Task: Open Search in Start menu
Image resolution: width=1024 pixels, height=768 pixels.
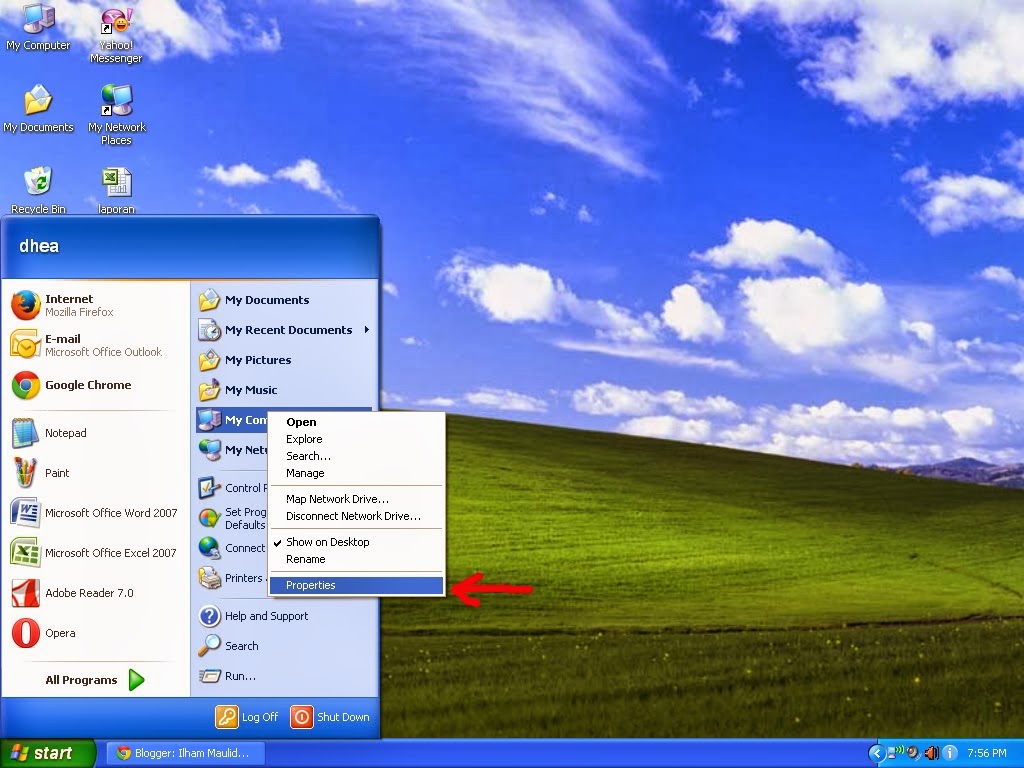Action: [x=285, y=646]
